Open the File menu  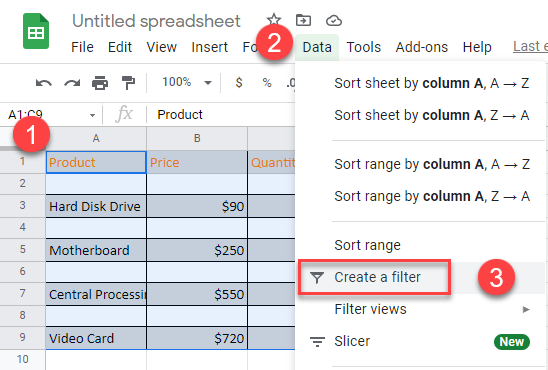coord(82,47)
